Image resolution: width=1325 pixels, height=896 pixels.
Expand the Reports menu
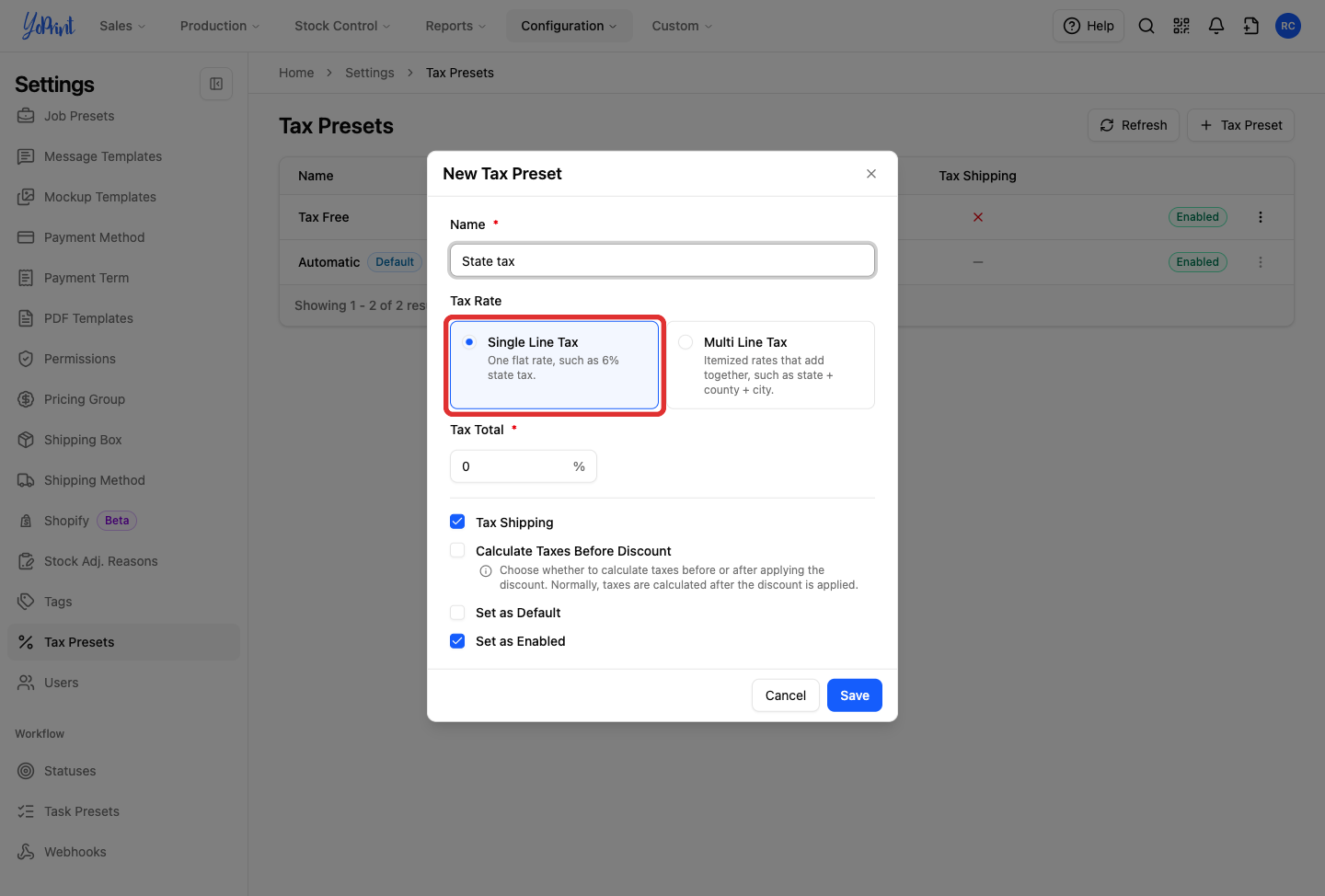point(455,26)
